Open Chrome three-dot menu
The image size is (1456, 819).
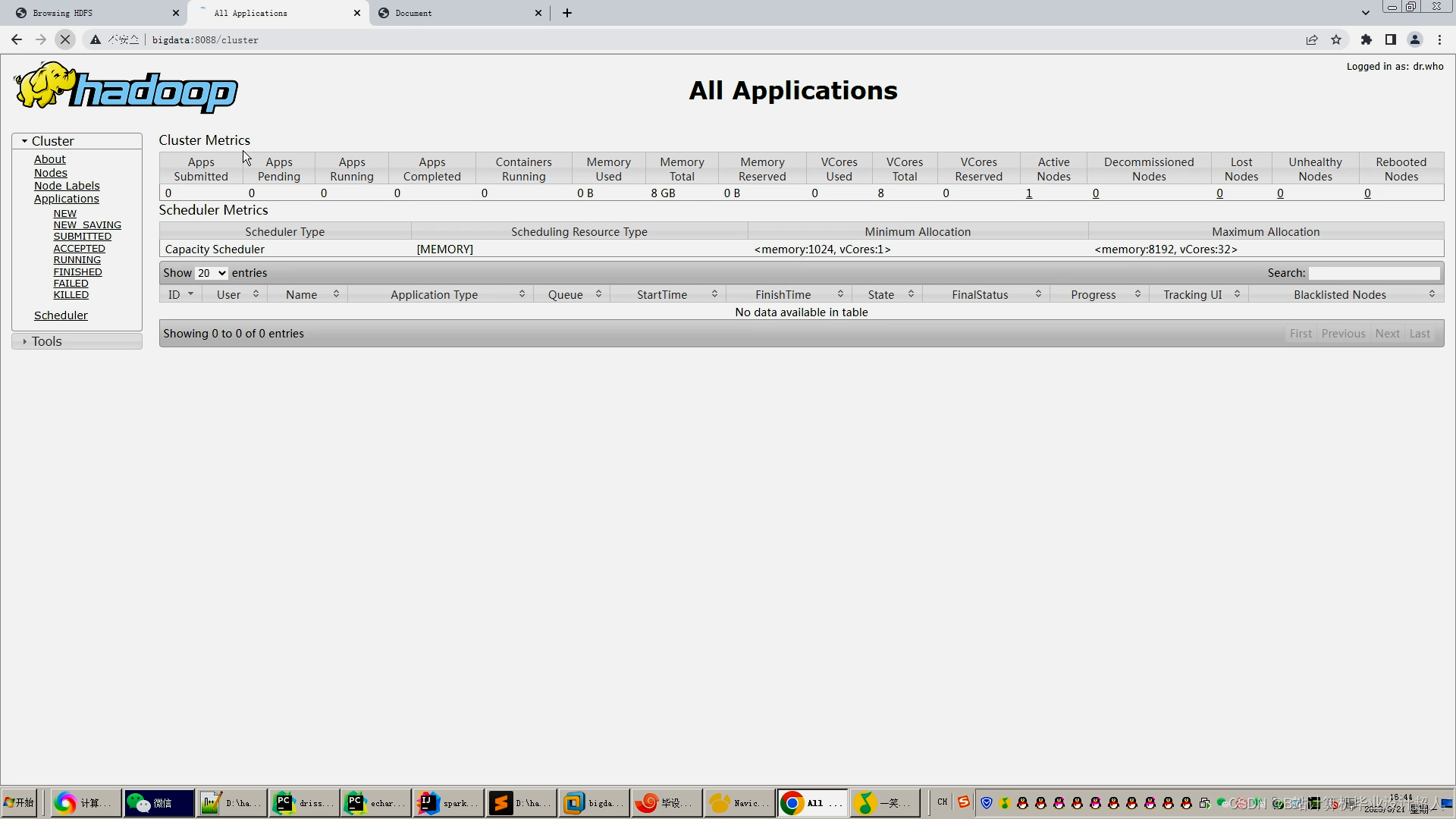1439,39
